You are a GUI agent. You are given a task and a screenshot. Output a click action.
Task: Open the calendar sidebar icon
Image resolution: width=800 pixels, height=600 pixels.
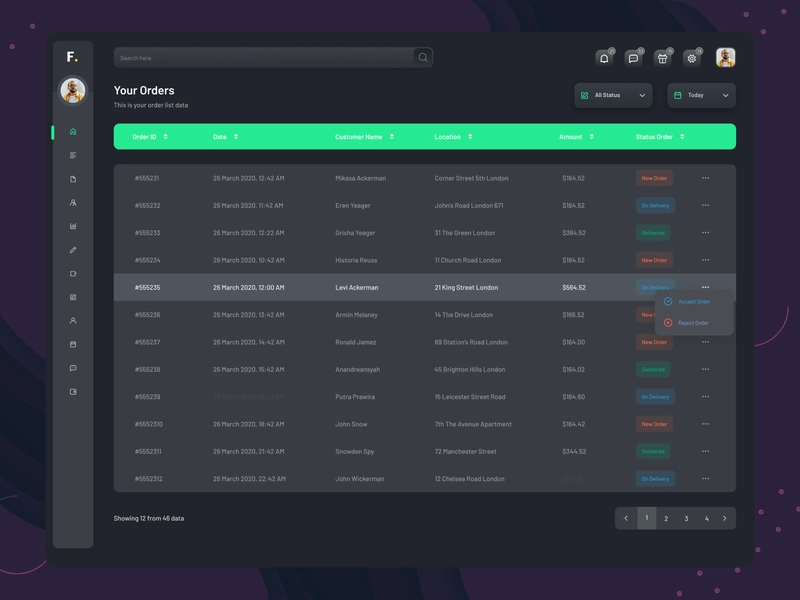[73, 344]
